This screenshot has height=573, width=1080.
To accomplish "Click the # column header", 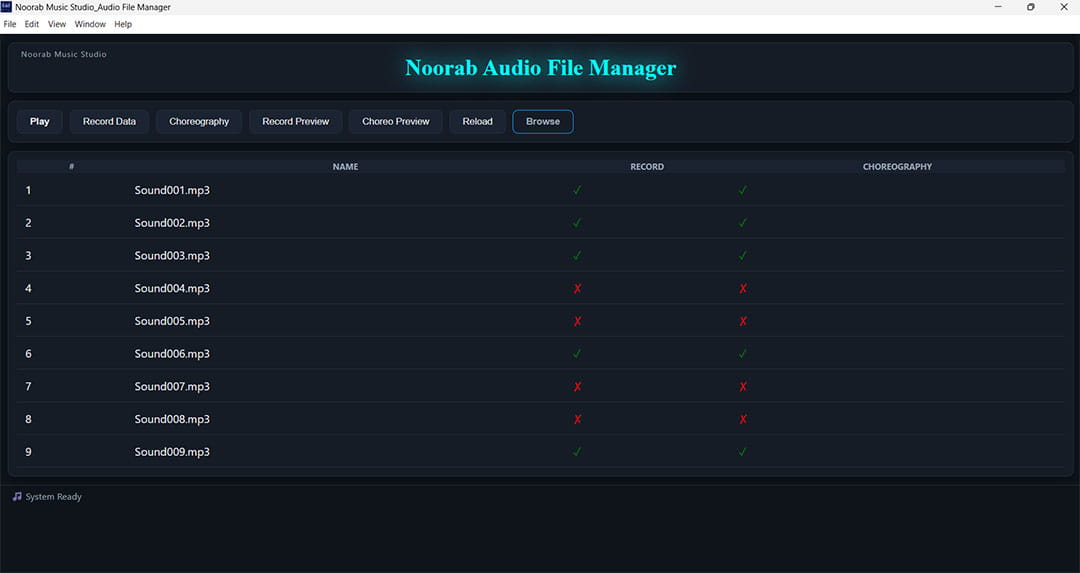I will [72, 167].
